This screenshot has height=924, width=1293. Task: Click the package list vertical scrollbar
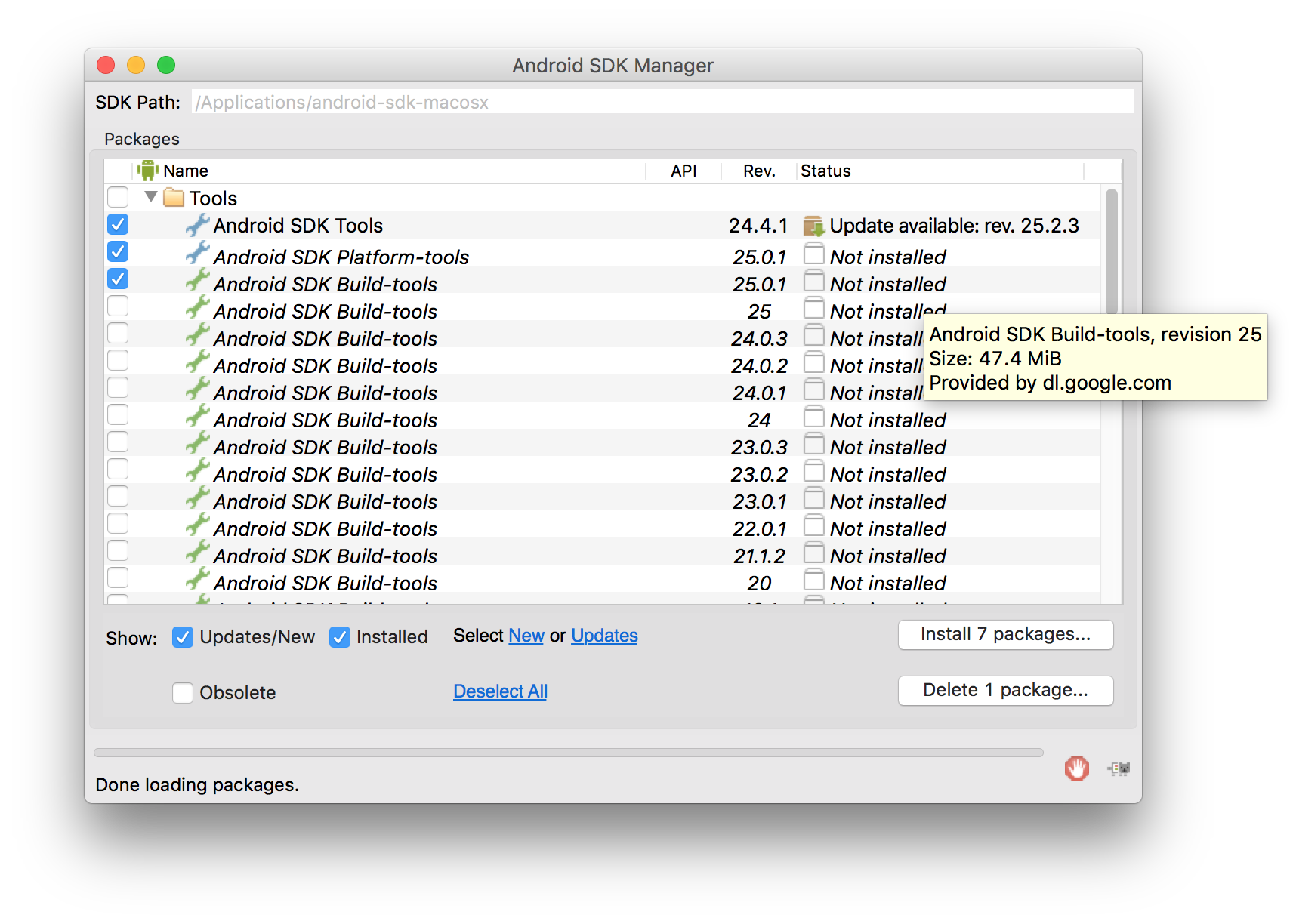click(x=1112, y=252)
